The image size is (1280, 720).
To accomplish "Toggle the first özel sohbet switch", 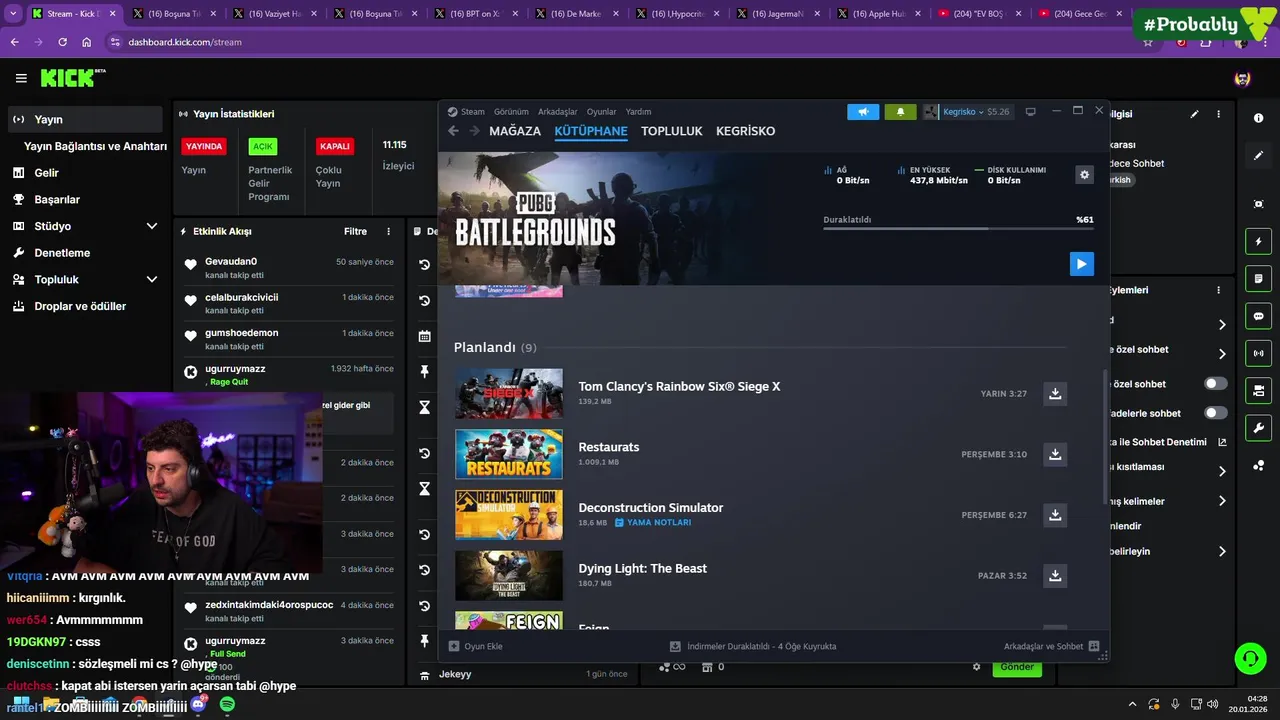I will click(1215, 384).
